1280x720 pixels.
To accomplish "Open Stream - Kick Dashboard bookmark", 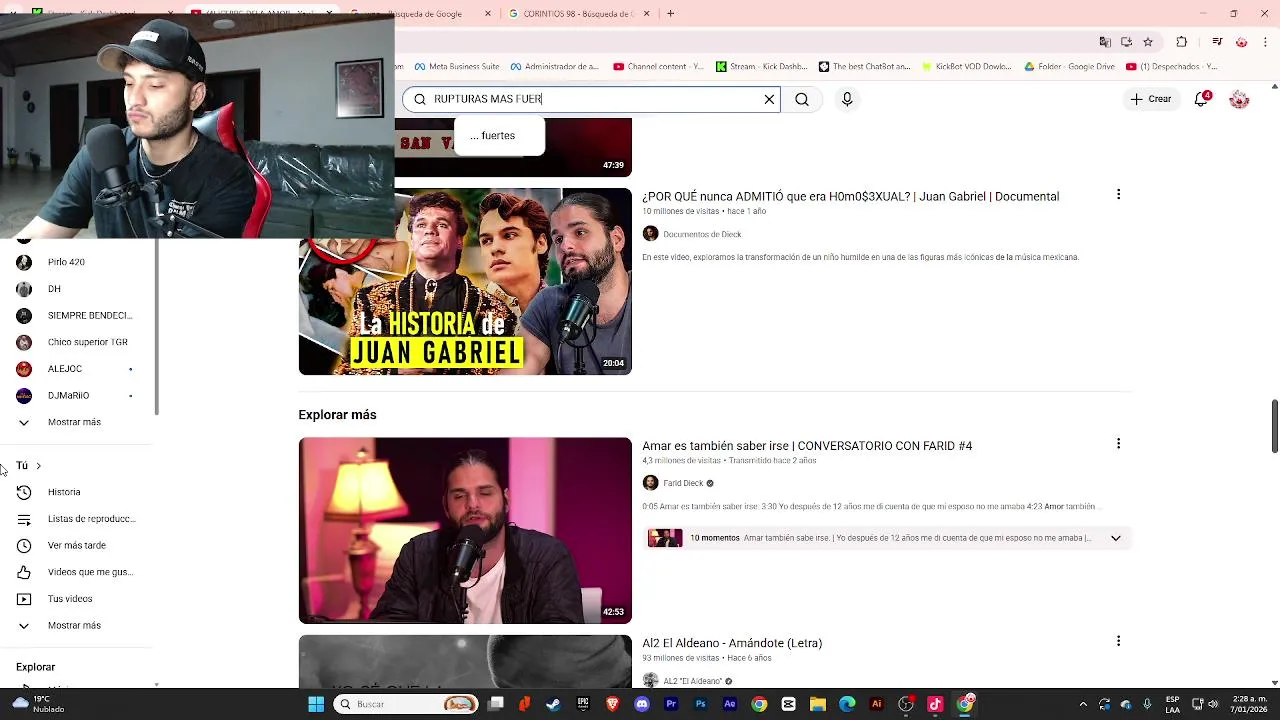I will [761, 67].
